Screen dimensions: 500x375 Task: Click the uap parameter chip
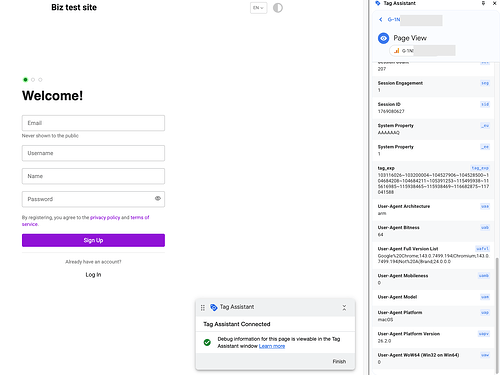[x=485, y=313]
